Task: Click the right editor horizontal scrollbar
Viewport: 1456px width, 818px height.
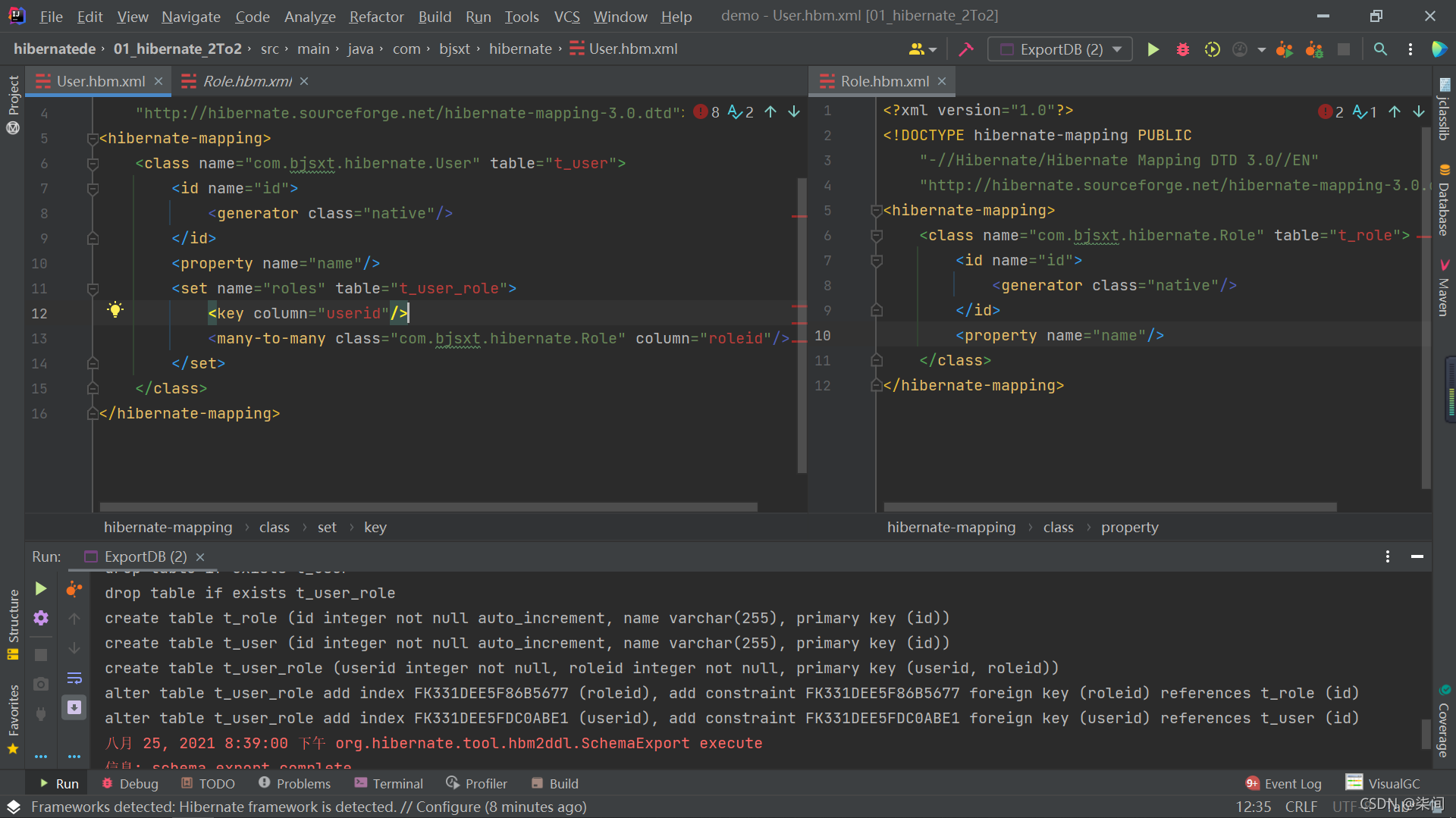Action: pyautogui.click(x=1109, y=506)
